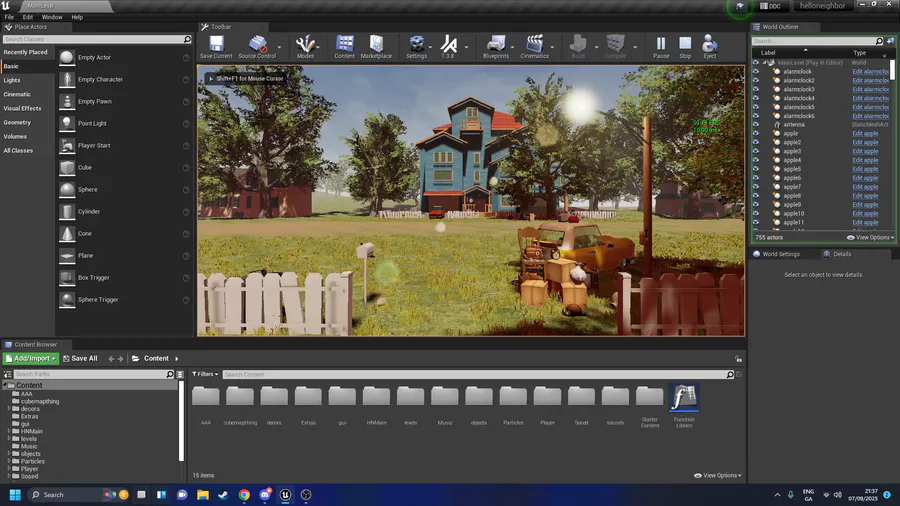Image resolution: width=900 pixels, height=506 pixels.
Task: Open Add/Import dropdown
Action: point(31,359)
